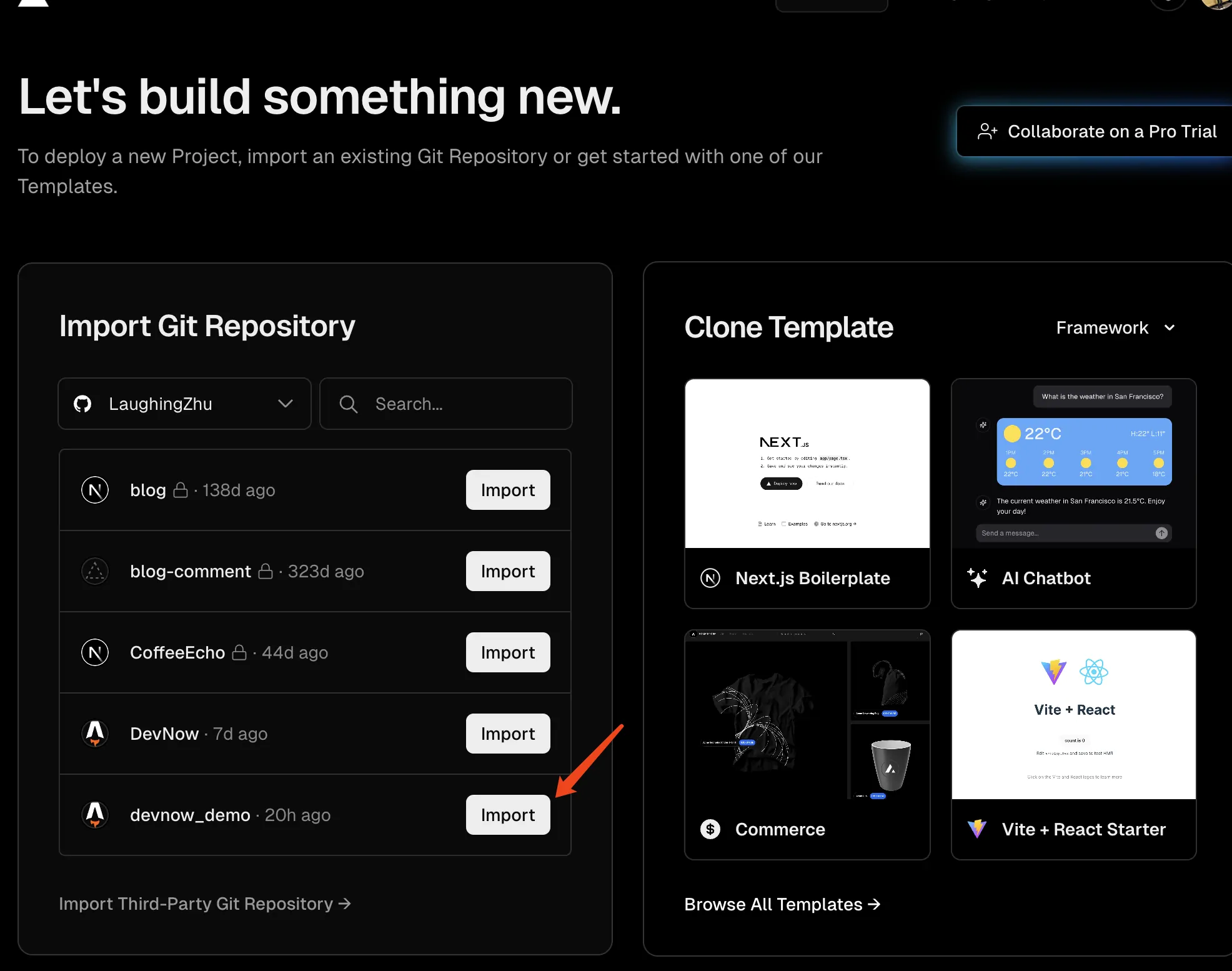This screenshot has width=1232, height=971.
Task: Select the Commerce template preview image
Action: (807, 715)
